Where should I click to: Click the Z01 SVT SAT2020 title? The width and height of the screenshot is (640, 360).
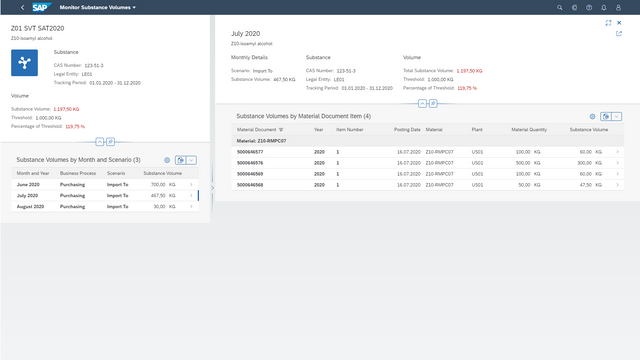pyautogui.click(x=38, y=28)
